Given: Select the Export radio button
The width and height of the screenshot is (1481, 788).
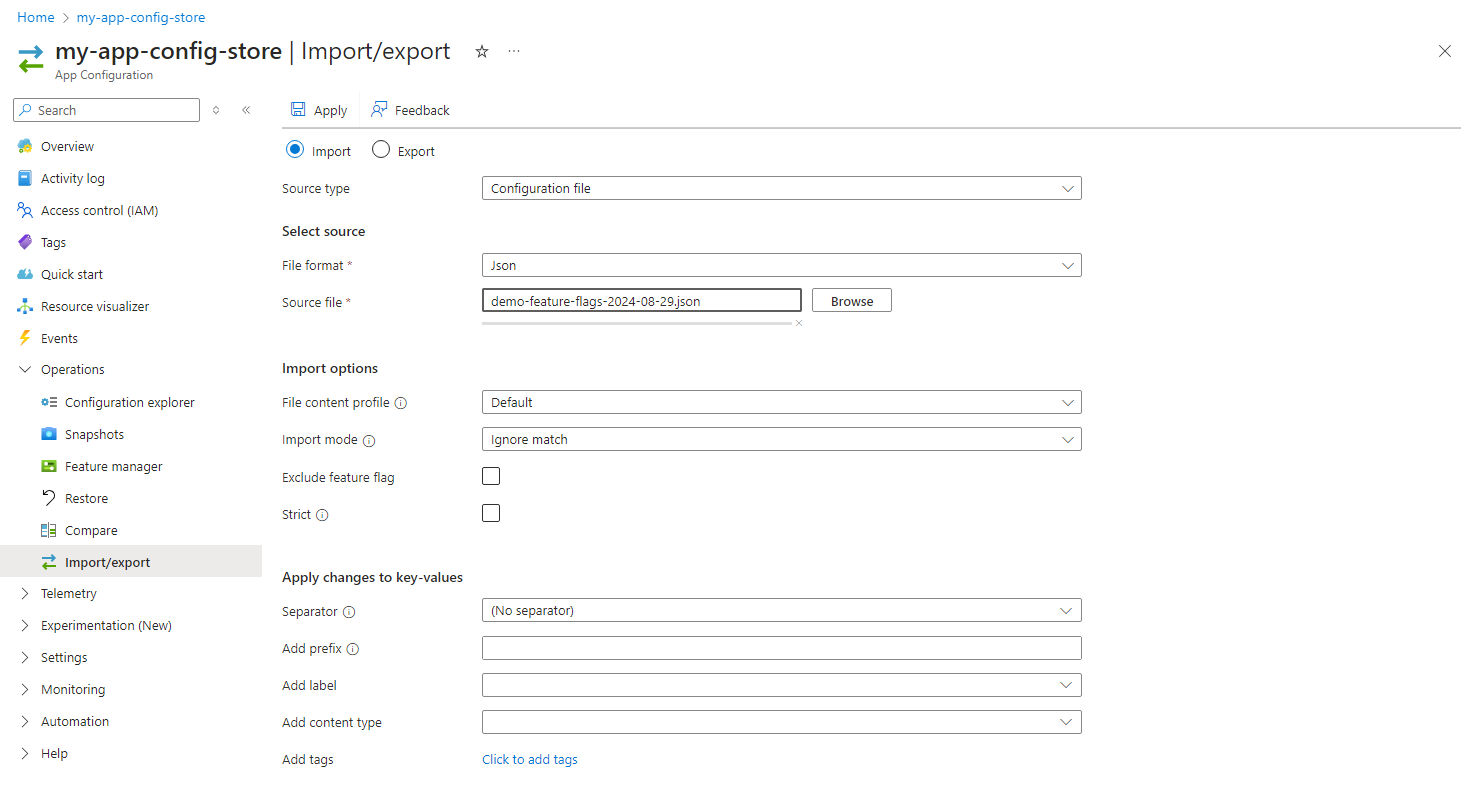Looking at the screenshot, I should 380,149.
